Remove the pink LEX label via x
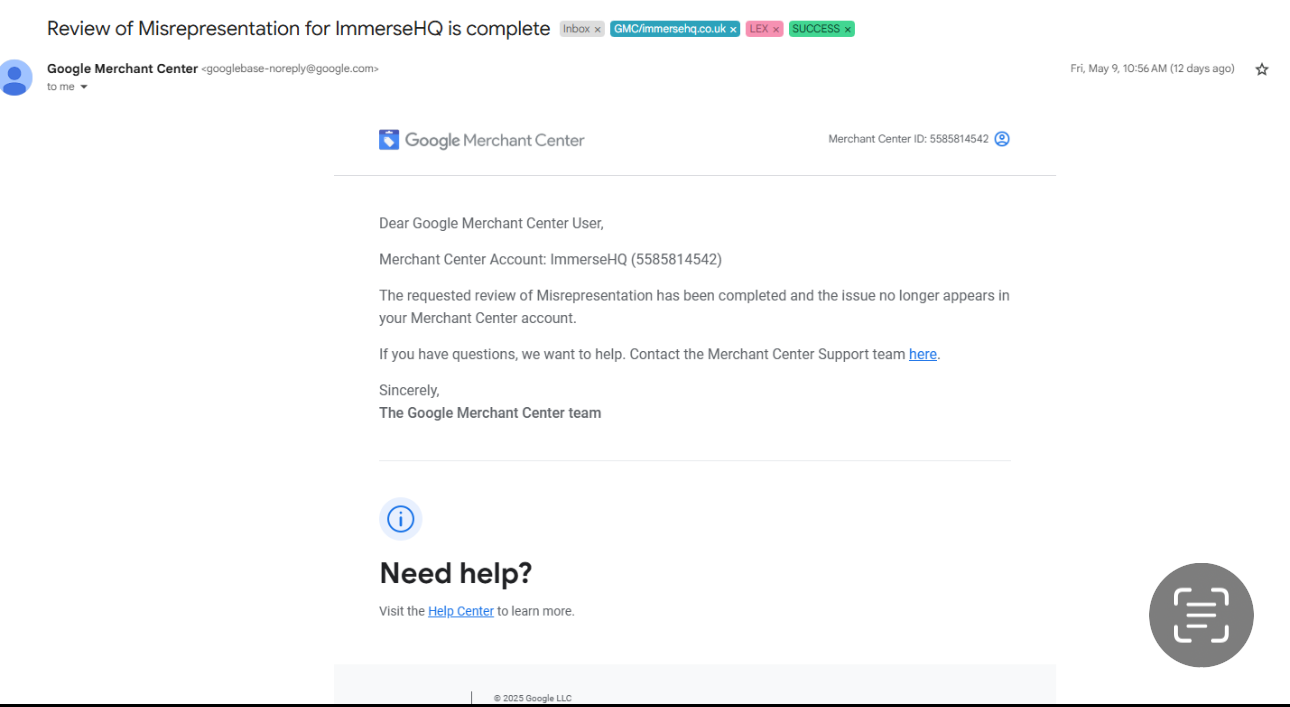 (776, 30)
